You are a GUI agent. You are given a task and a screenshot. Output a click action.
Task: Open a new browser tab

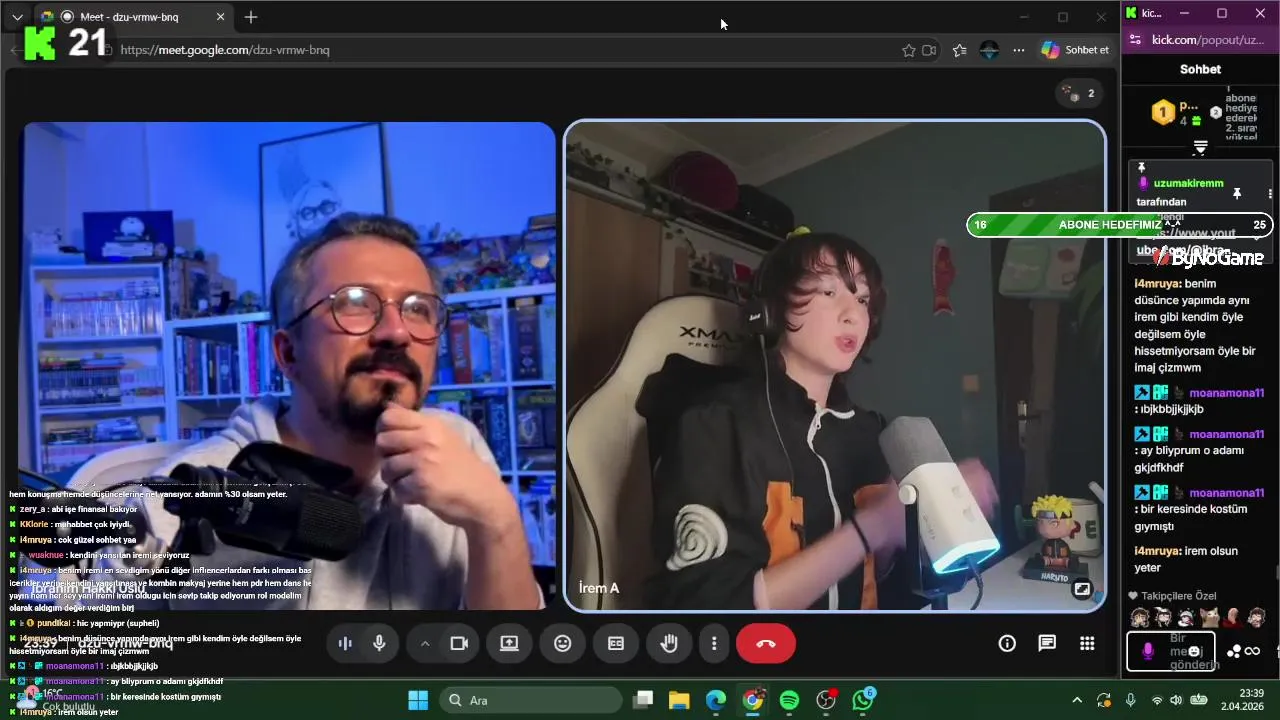[x=251, y=17]
